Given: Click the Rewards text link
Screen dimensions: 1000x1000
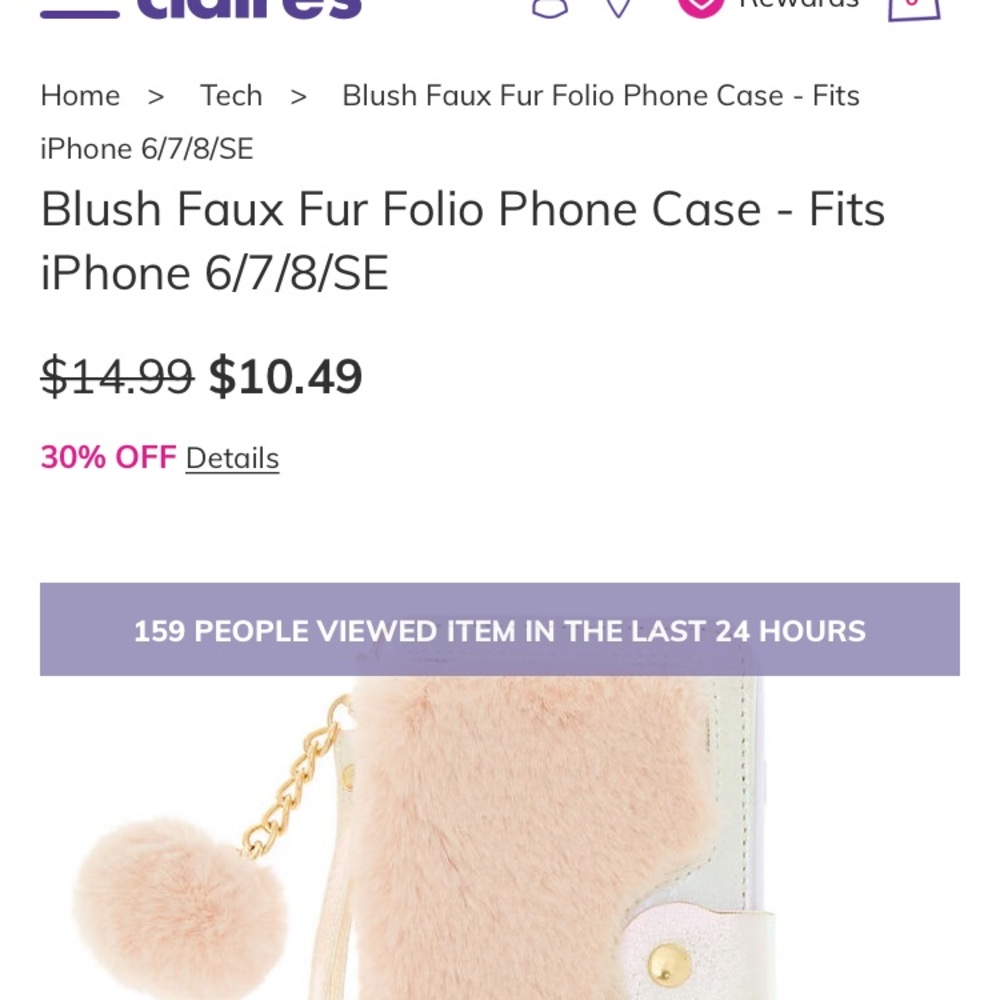Looking at the screenshot, I should pos(798,6).
